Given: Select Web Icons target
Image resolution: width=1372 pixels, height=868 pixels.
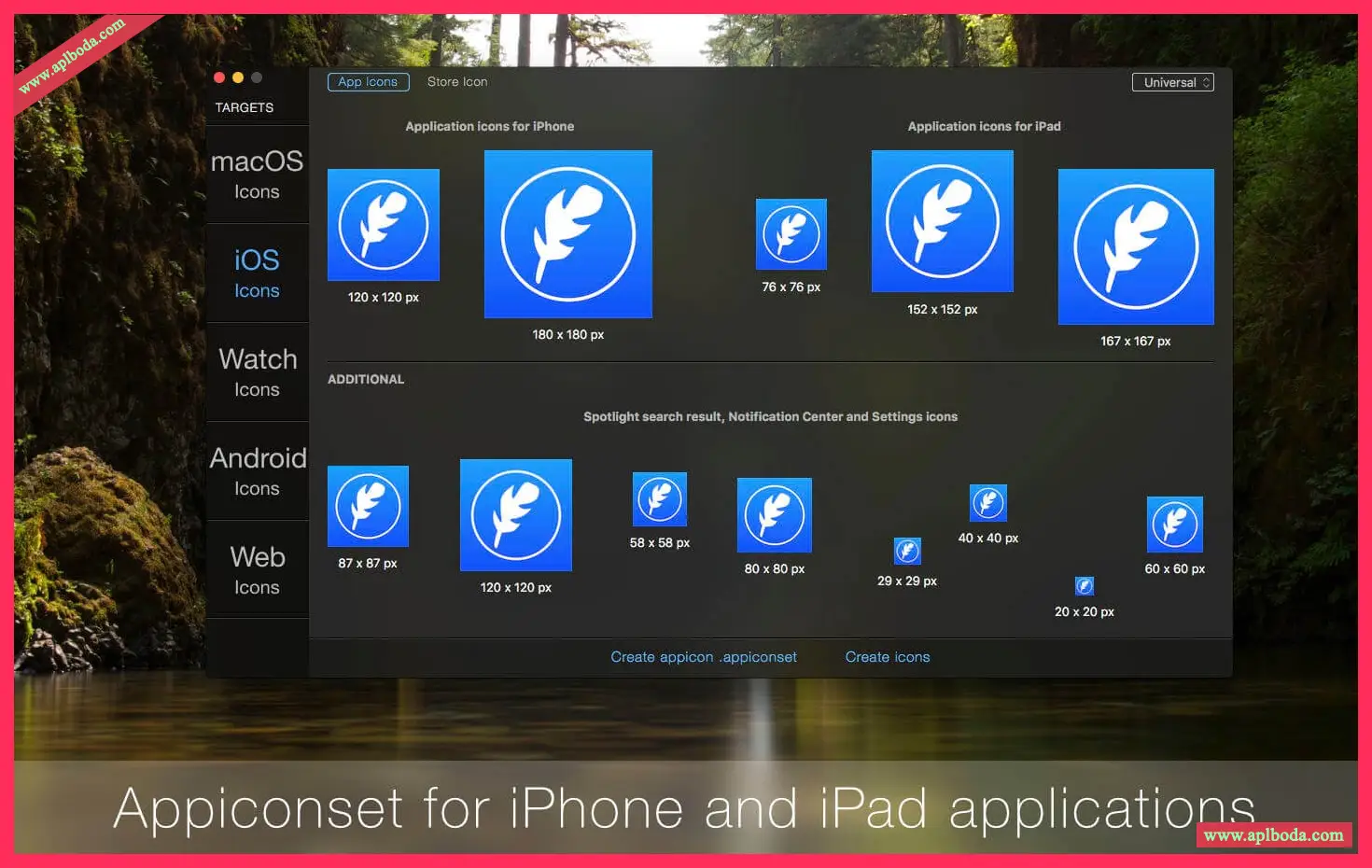Looking at the screenshot, I should [258, 570].
